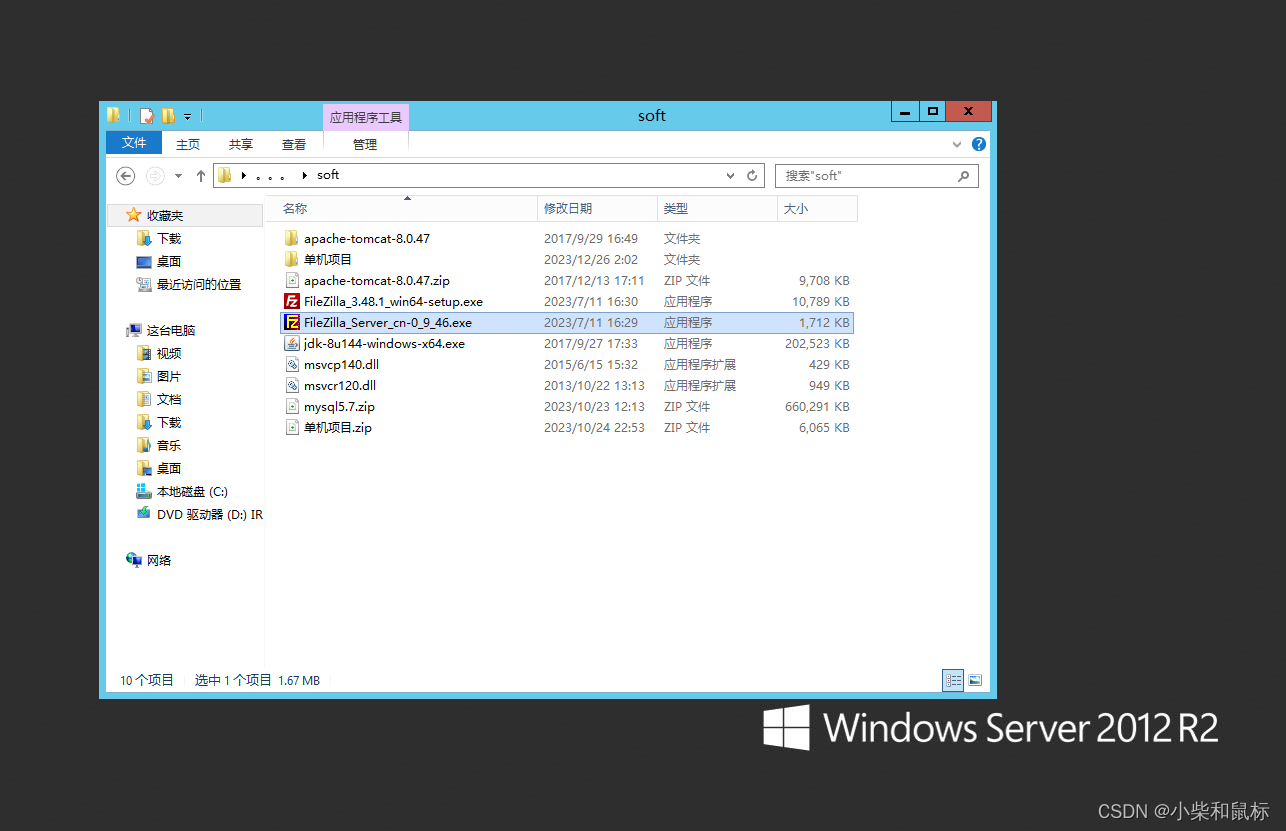Go back with the Back arrow button
Image resolution: width=1286 pixels, height=831 pixels.
point(126,176)
